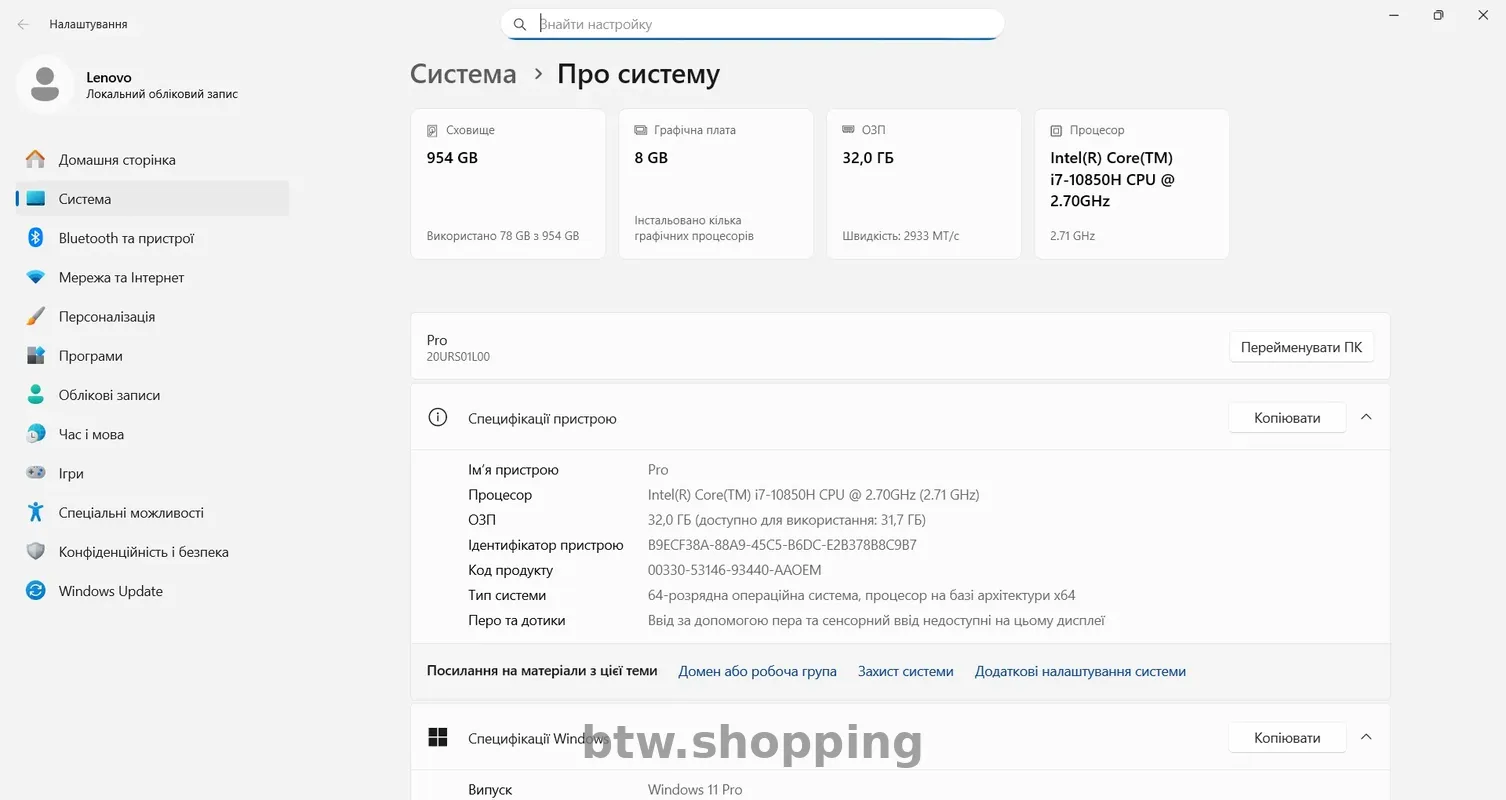Click the Bluetooth та пристрої icon

pos(36,238)
